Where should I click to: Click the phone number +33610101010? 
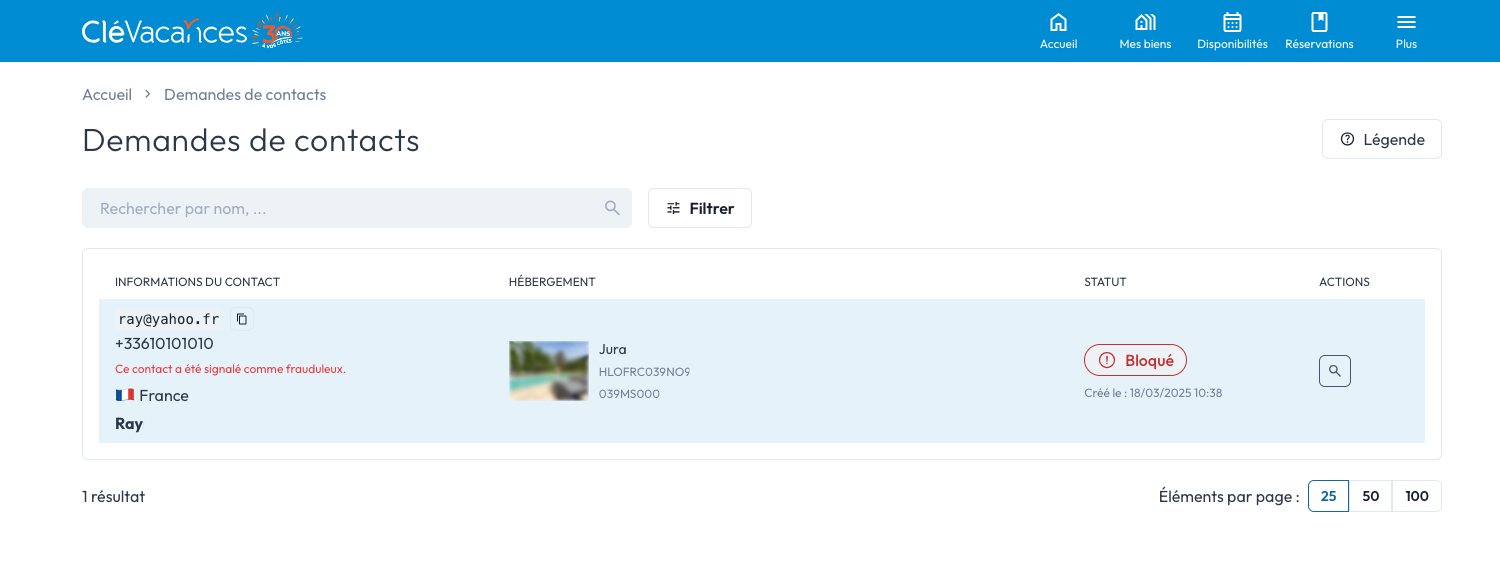(164, 343)
